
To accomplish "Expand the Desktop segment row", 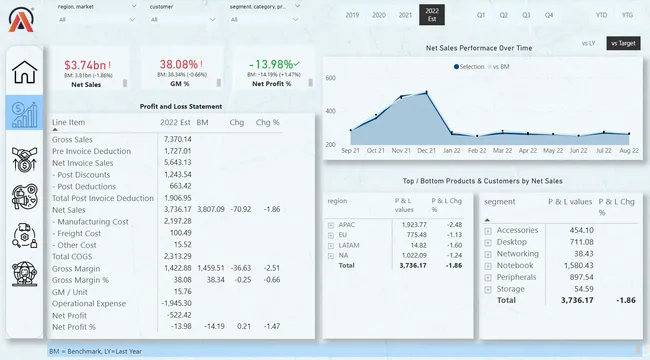I will pyautogui.click(x=488, y=242).
